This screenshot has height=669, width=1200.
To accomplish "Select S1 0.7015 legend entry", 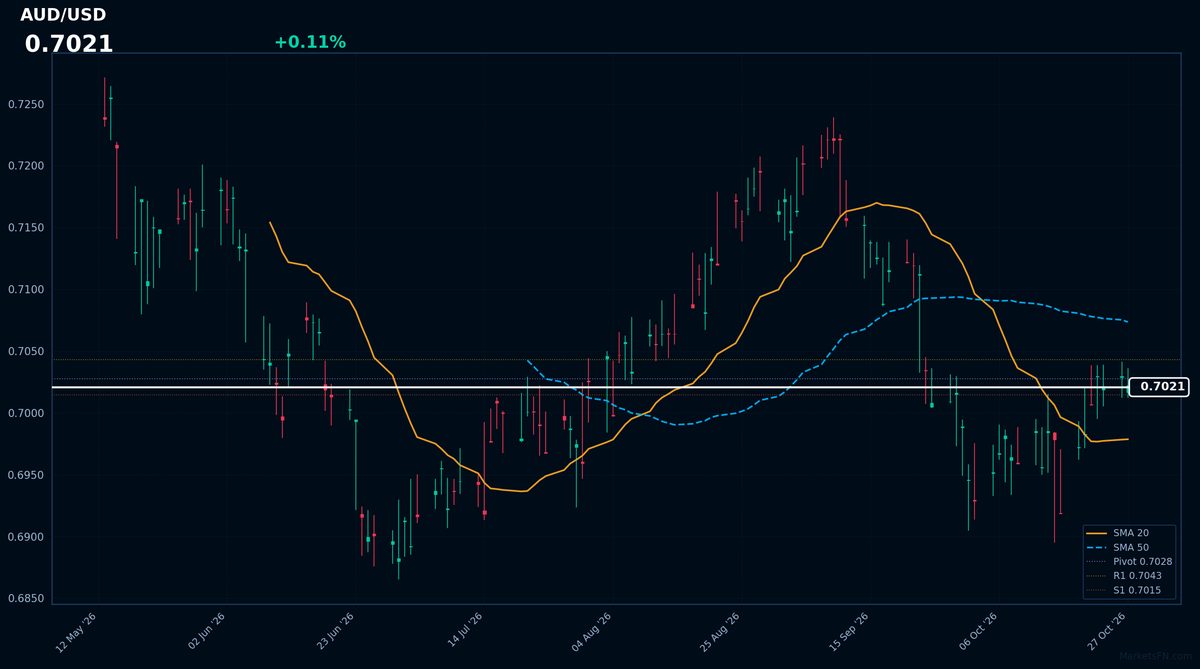I will [x=1124, y=590].
